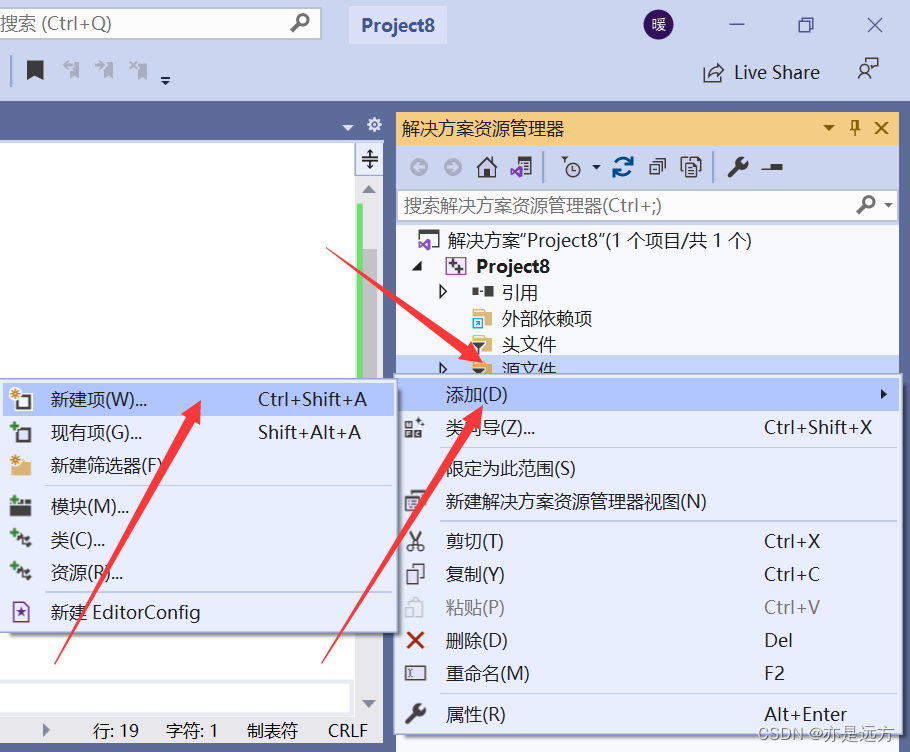Click the editor scrollbar up arrow
Screen dimensions: 910x752
coord(369,190)
